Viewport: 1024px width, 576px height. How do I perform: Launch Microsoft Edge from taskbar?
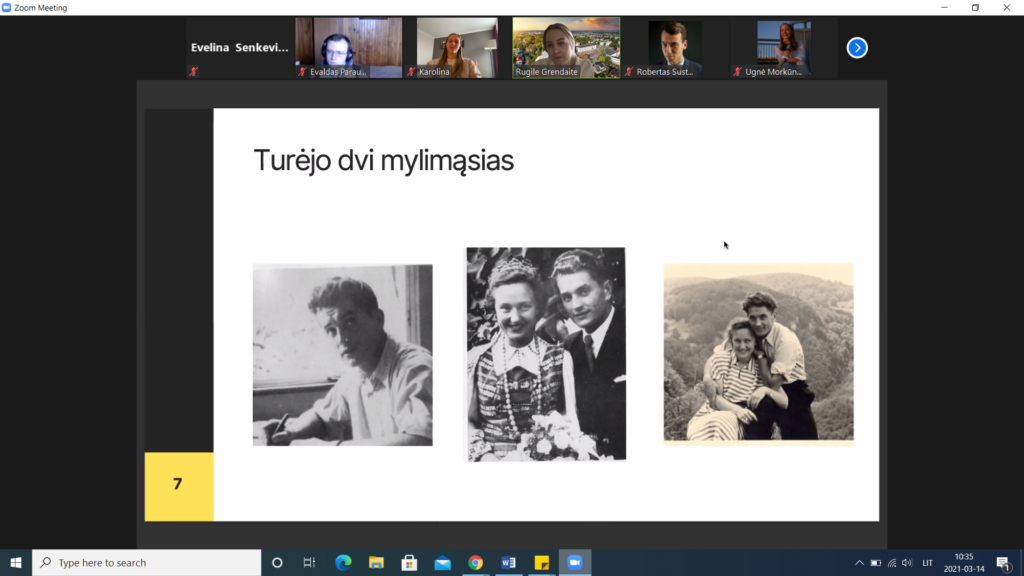(343, 563)
